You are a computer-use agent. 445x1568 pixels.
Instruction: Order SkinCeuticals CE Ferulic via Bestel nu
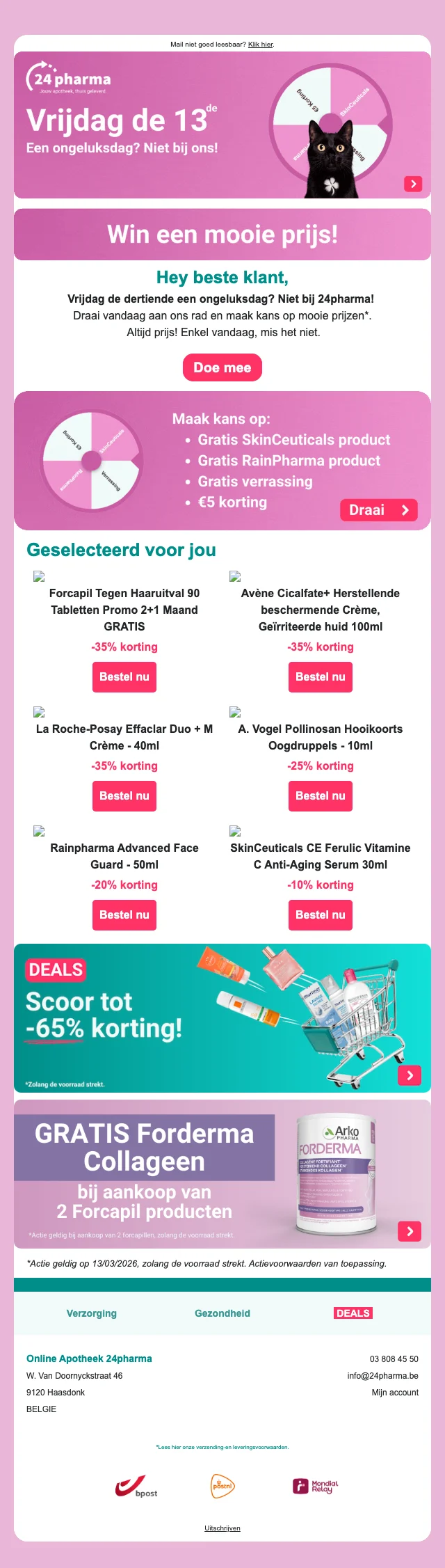(321, 914)
